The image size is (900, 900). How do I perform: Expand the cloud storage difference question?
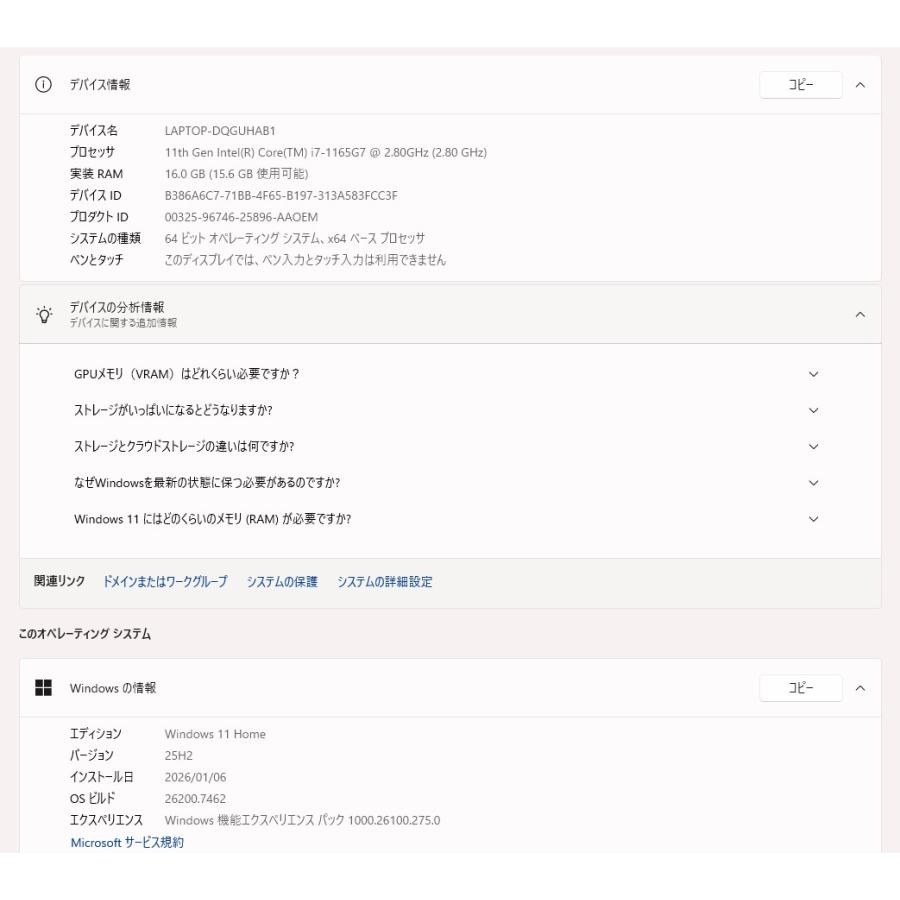815,446
